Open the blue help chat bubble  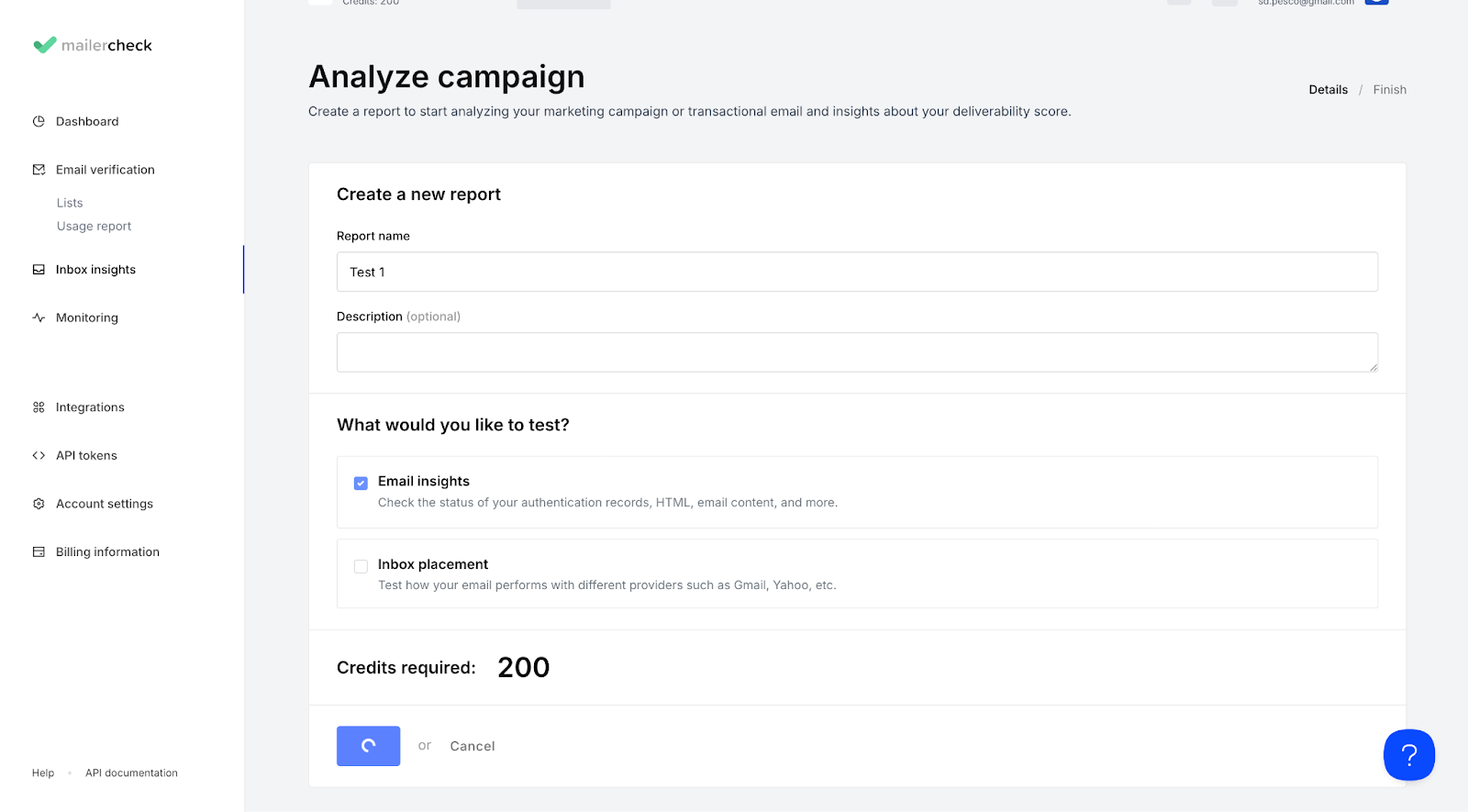coord(1408,754)
